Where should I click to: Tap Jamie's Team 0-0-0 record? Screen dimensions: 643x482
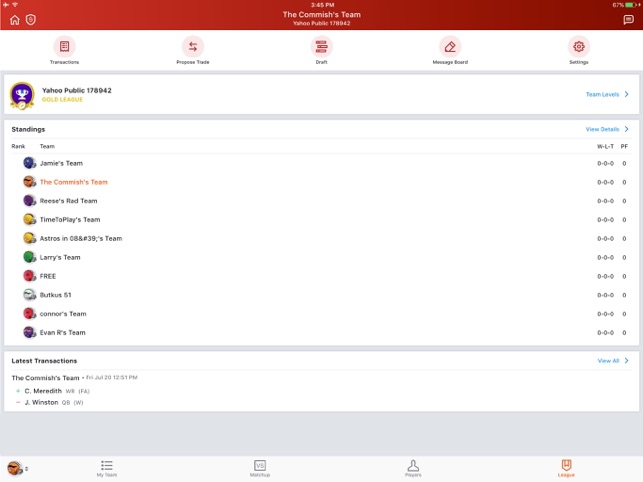coord(605,163)
